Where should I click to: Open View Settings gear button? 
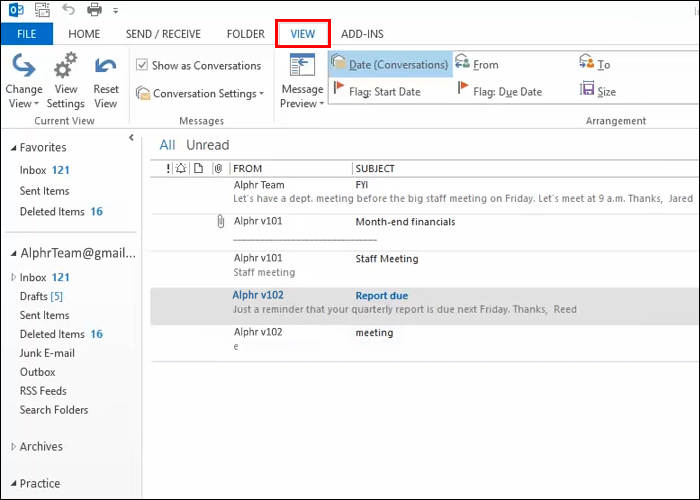pyautogui.click(x=65, y=81)
